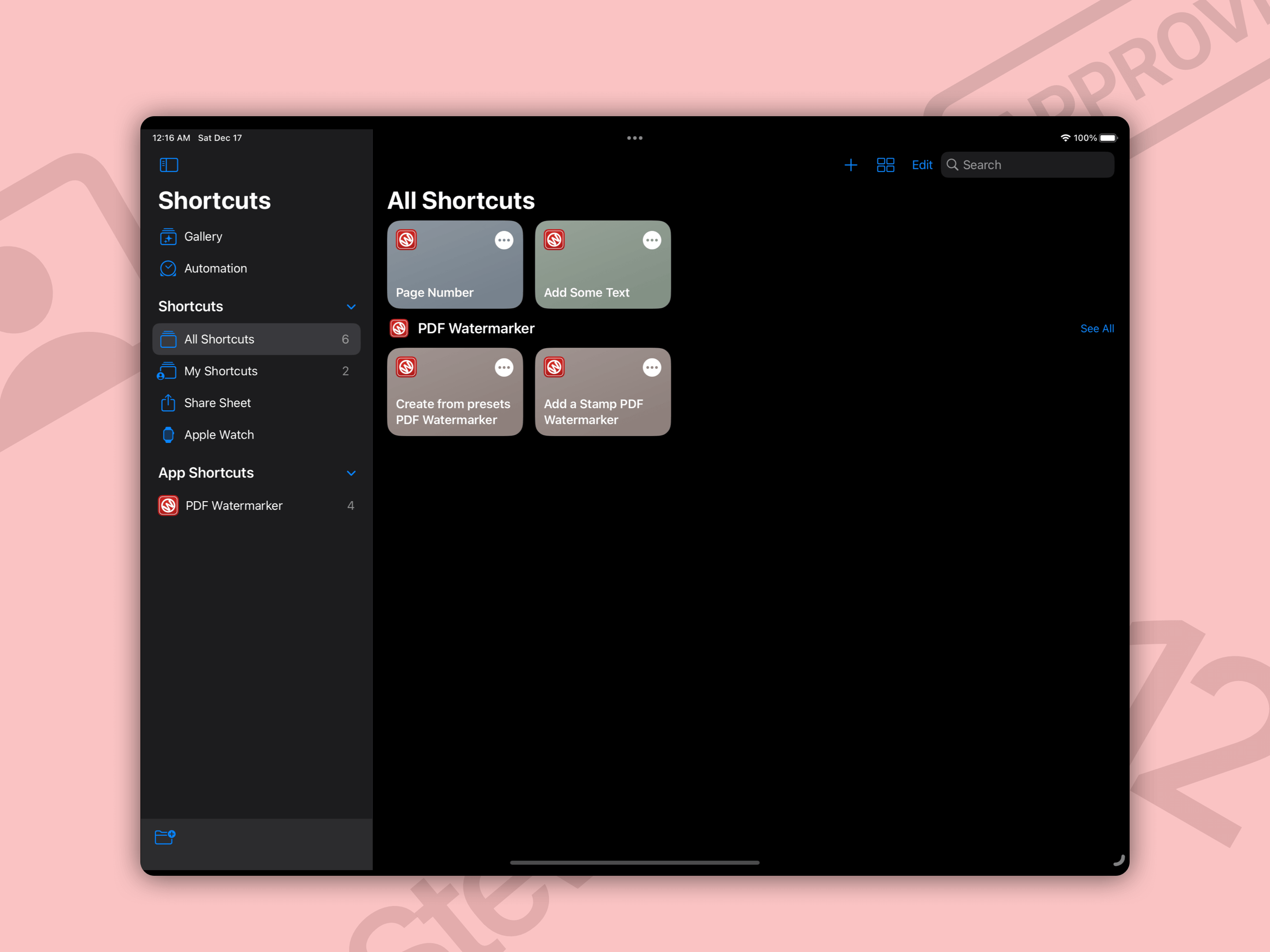This screenshot has width=1270, height=952.
Task: Click the 12:16 AM clock in status bar
Action: coord(171,138)
